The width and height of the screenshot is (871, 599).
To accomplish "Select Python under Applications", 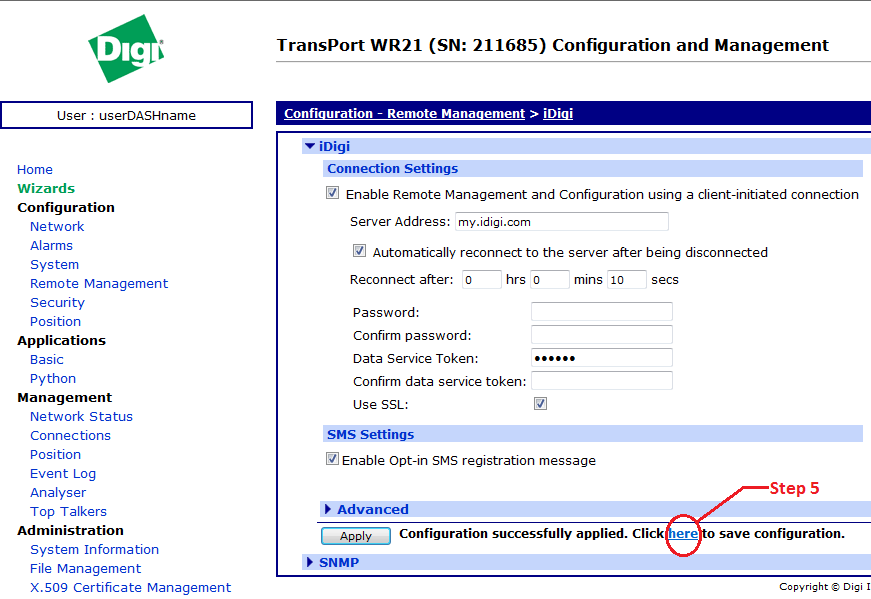I will coord(53,378).
